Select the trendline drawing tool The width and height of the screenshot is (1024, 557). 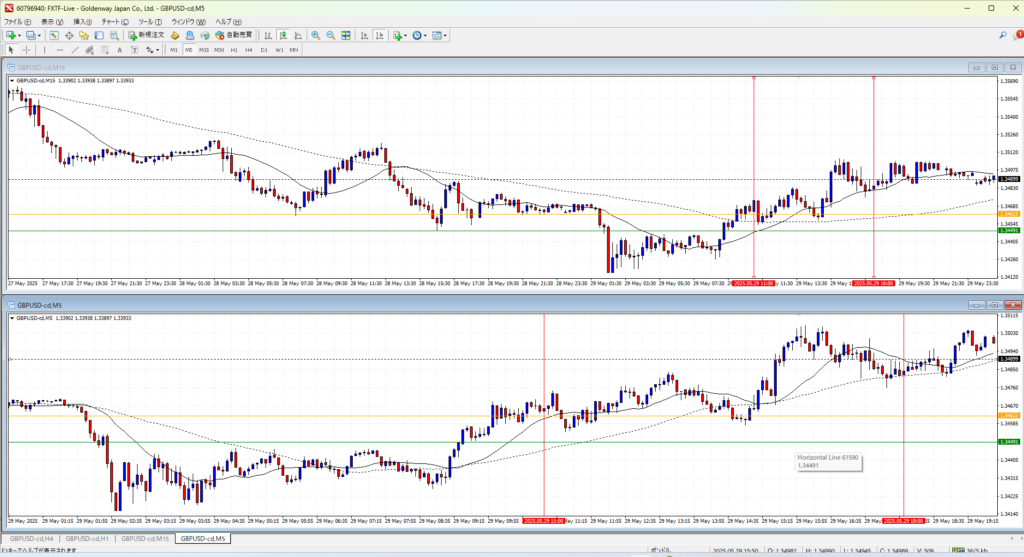click(x=77, y=50)
